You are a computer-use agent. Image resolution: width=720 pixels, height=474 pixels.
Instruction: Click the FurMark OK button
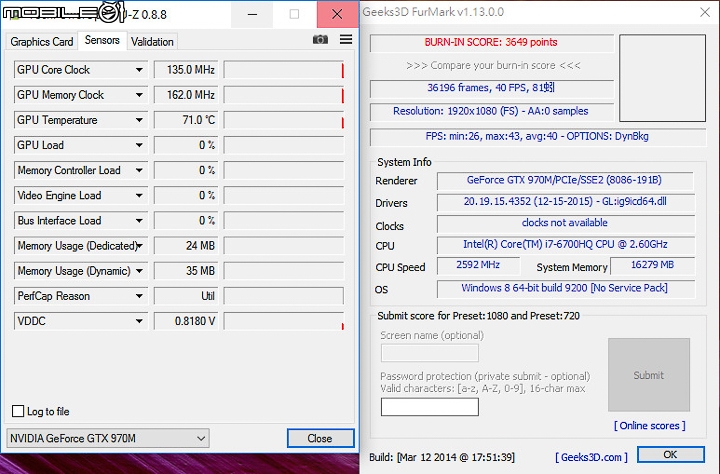coord(670,455)
